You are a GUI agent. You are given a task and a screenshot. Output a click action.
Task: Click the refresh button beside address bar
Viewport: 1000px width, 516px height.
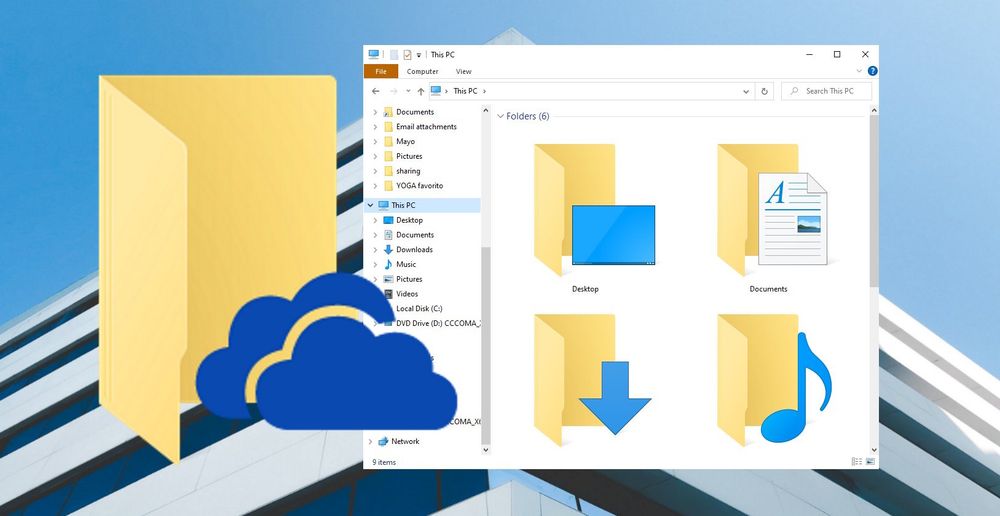tap(764, 91)
